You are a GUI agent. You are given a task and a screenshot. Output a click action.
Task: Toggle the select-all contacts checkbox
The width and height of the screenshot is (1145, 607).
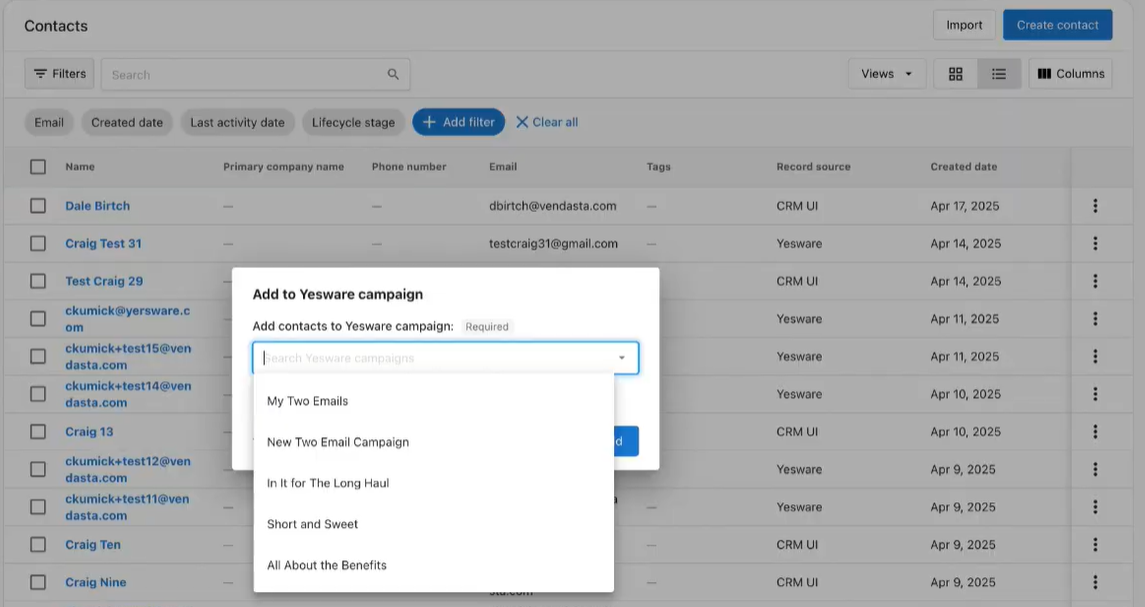[x=38, y=167]
